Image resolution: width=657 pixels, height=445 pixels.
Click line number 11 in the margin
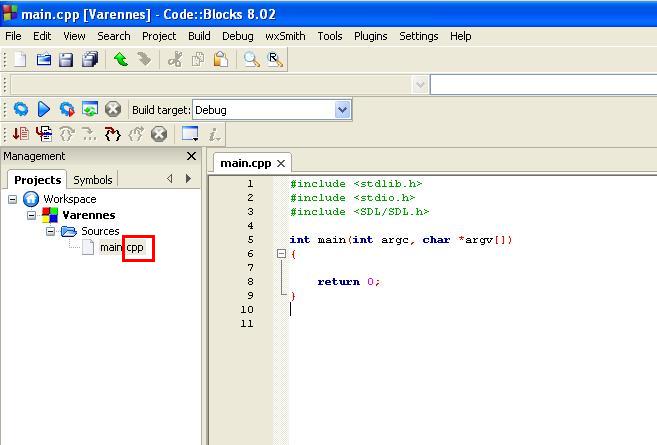247,323
